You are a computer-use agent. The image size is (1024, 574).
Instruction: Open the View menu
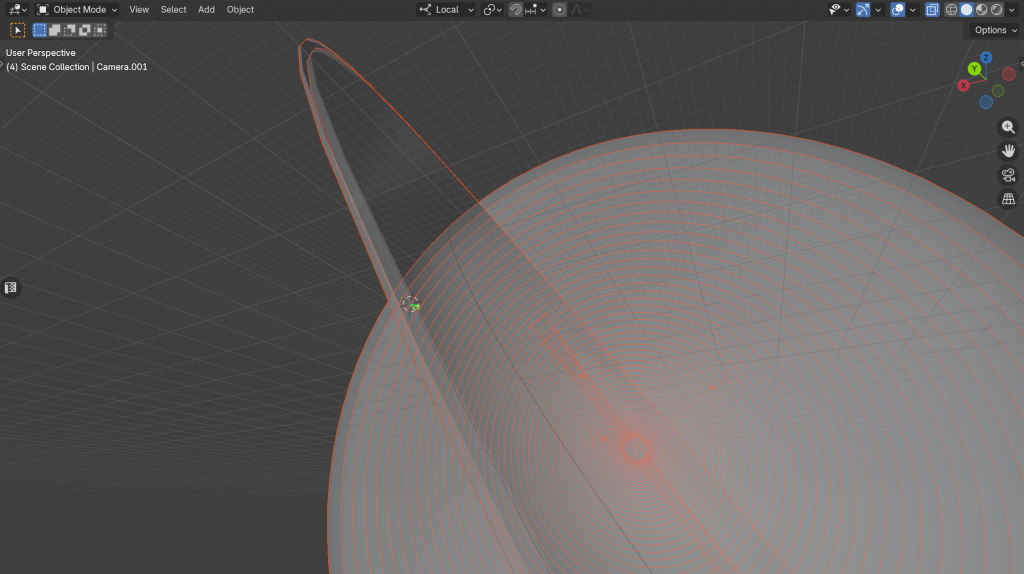pyautogui.click(x=138, y=9)
